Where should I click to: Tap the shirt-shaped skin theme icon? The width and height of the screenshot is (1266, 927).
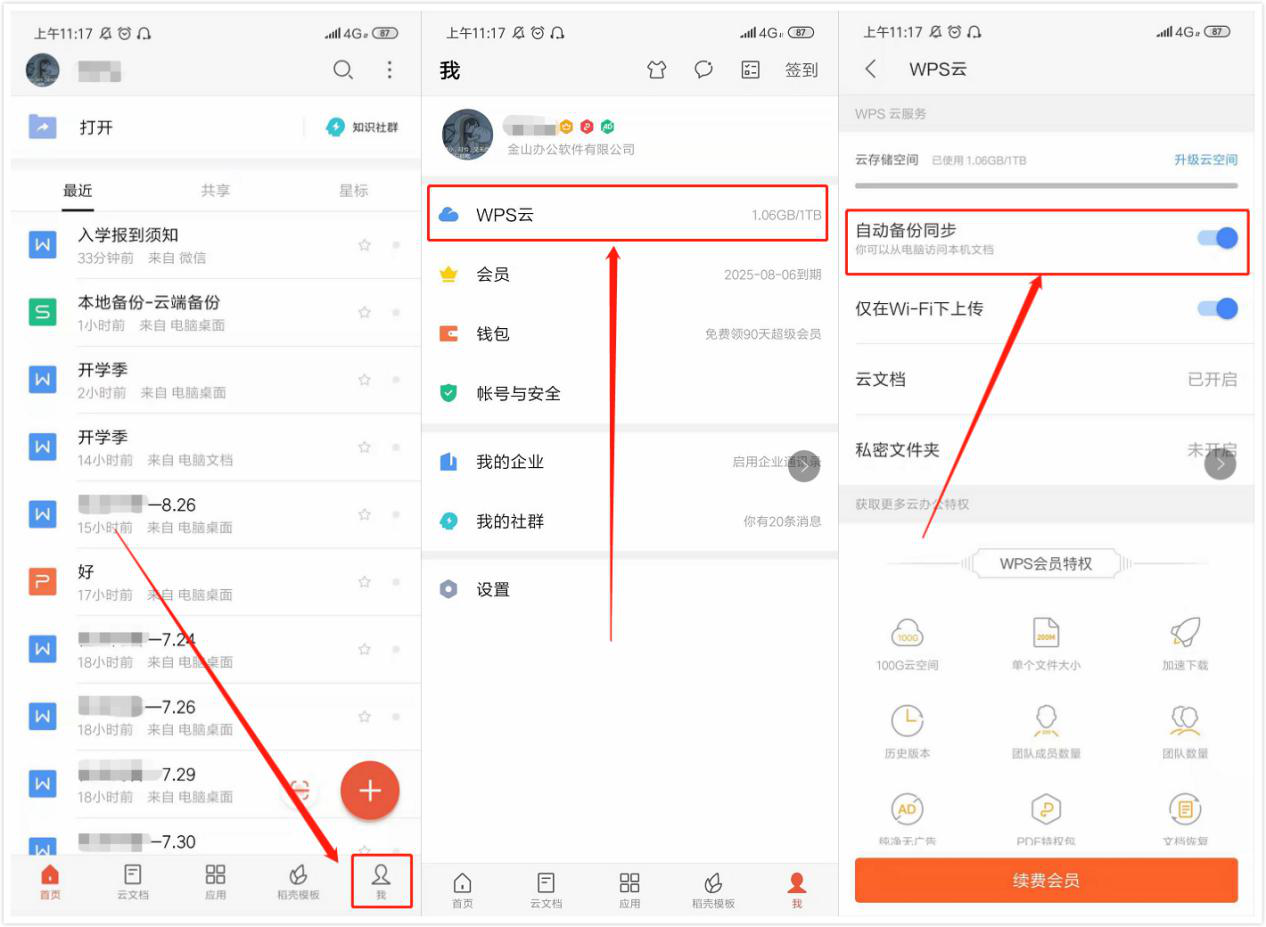(x=656, y=70)
